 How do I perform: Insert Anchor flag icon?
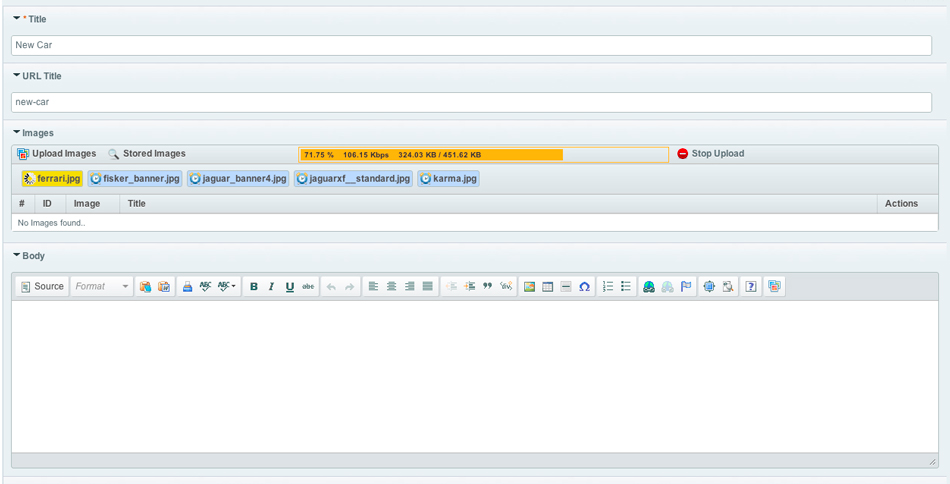tap(686, 287)
